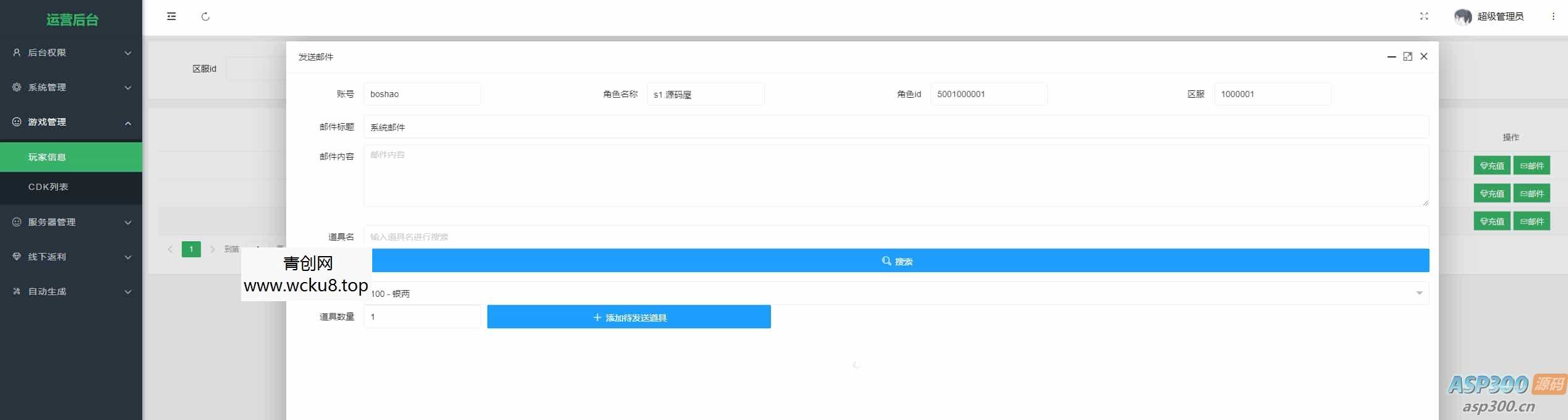Click first row 邮件 button

coord(1532,166)
